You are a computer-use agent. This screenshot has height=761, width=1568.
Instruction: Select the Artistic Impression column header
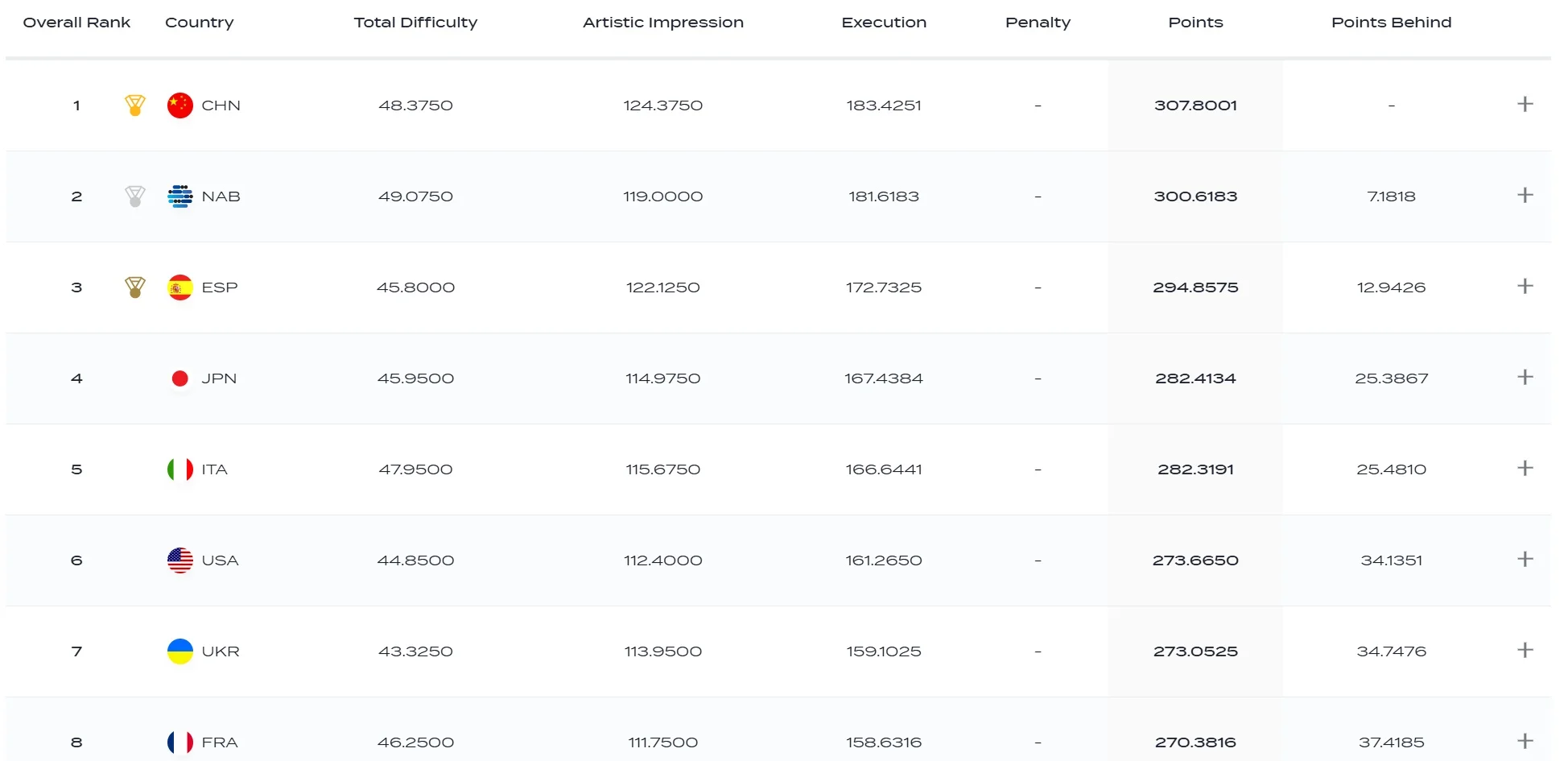(x=662, y=23)
